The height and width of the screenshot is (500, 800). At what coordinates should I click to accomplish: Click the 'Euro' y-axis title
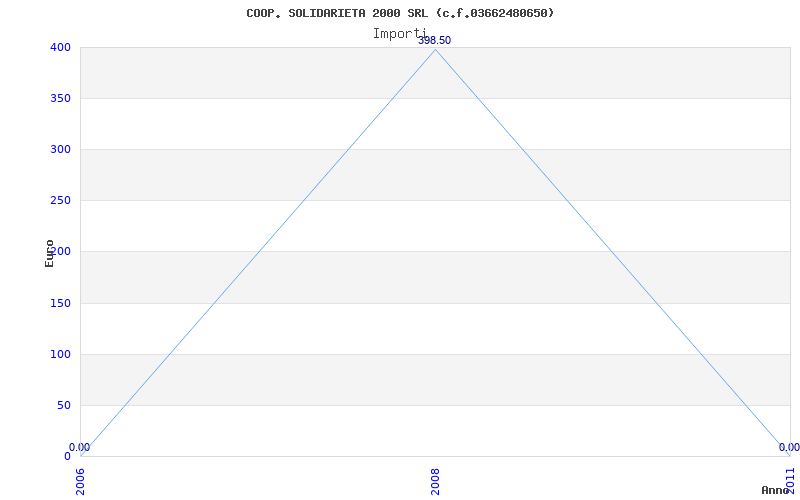49,254
